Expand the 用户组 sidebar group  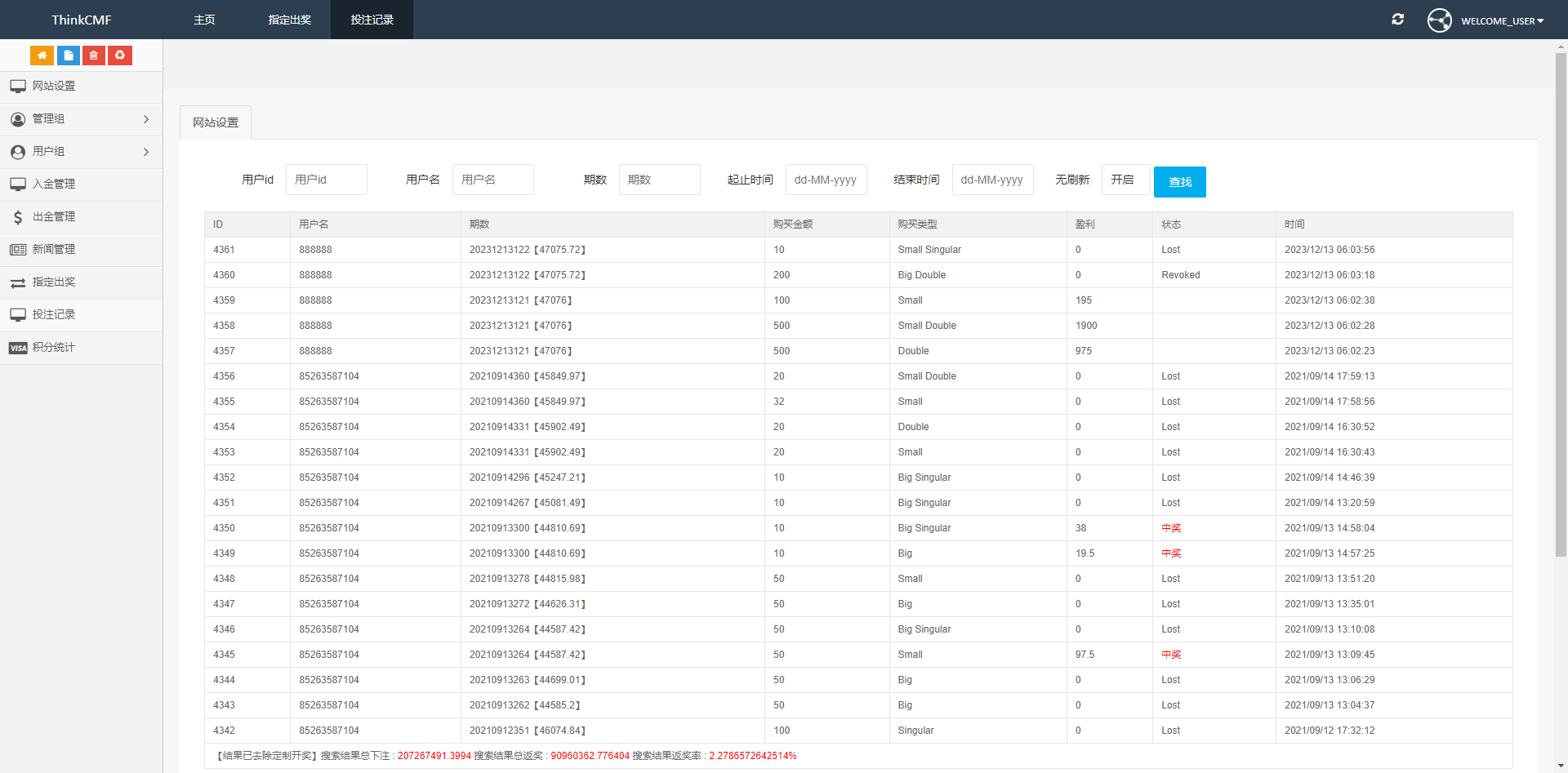pos(80,152)
